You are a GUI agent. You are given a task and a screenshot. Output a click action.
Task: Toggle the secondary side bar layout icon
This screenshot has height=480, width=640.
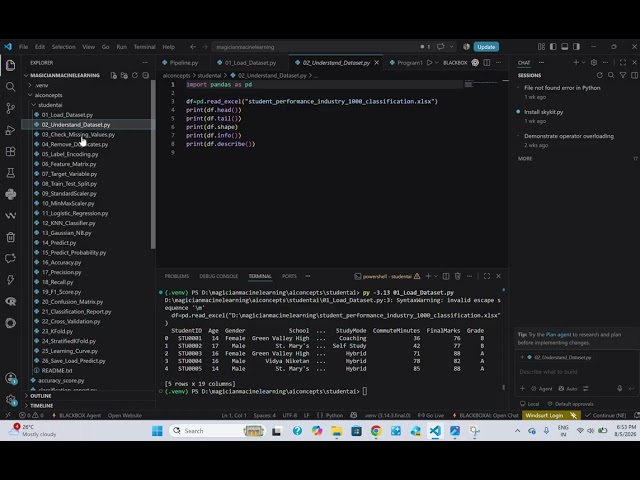click(x=576, y=47)
